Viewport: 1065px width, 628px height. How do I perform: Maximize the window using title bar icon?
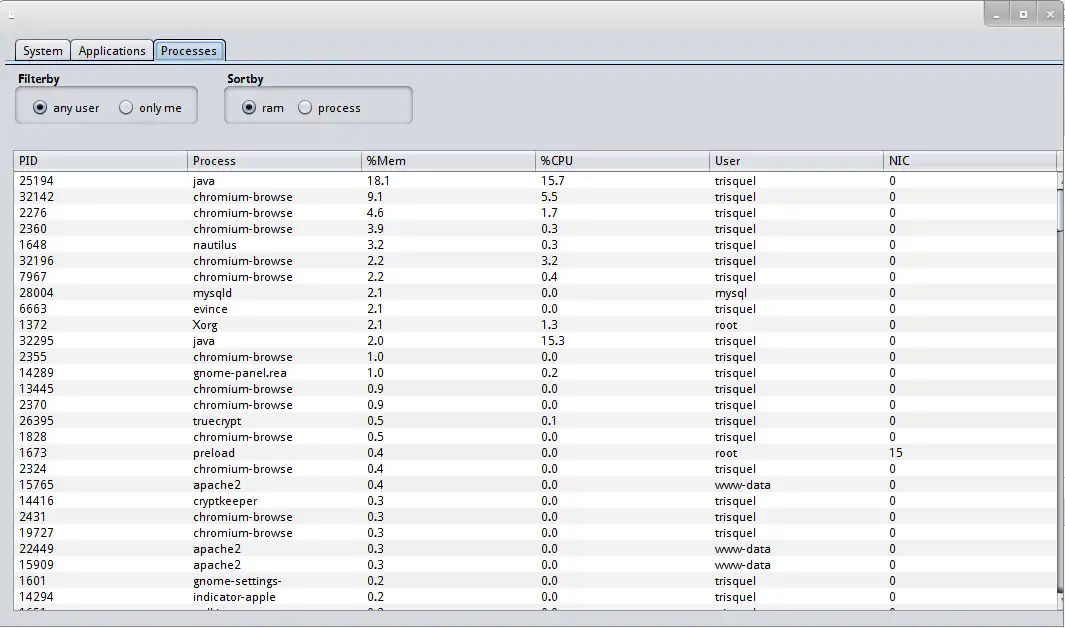(x=1023, y=14)
